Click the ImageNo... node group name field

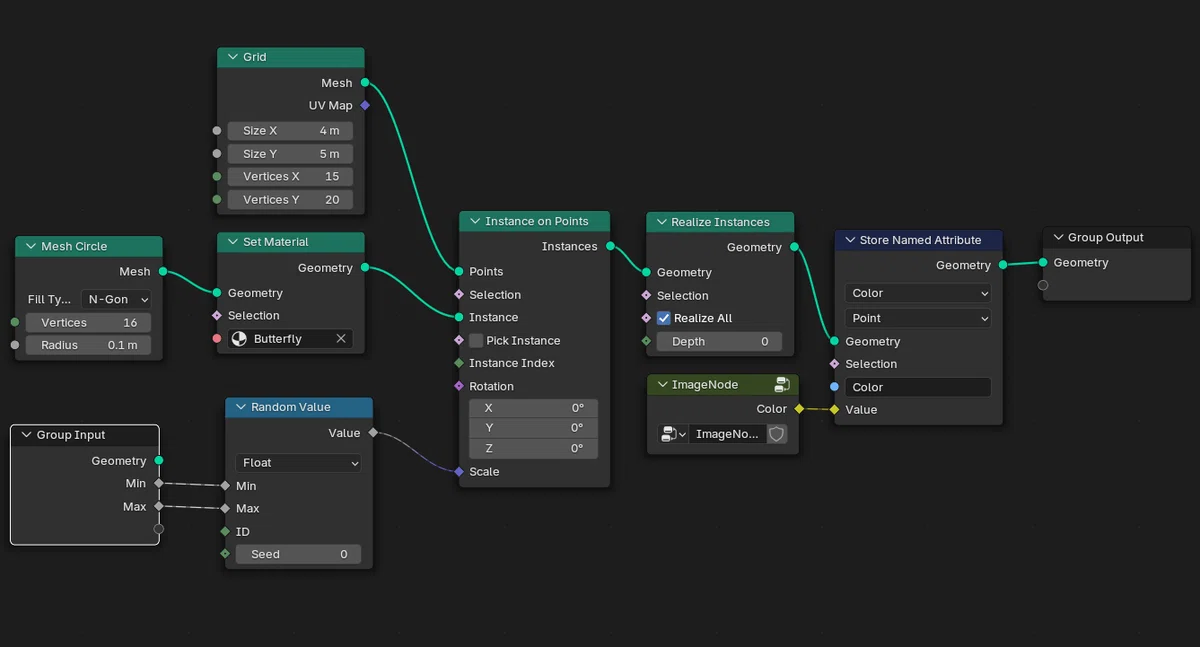coord(727,434)
